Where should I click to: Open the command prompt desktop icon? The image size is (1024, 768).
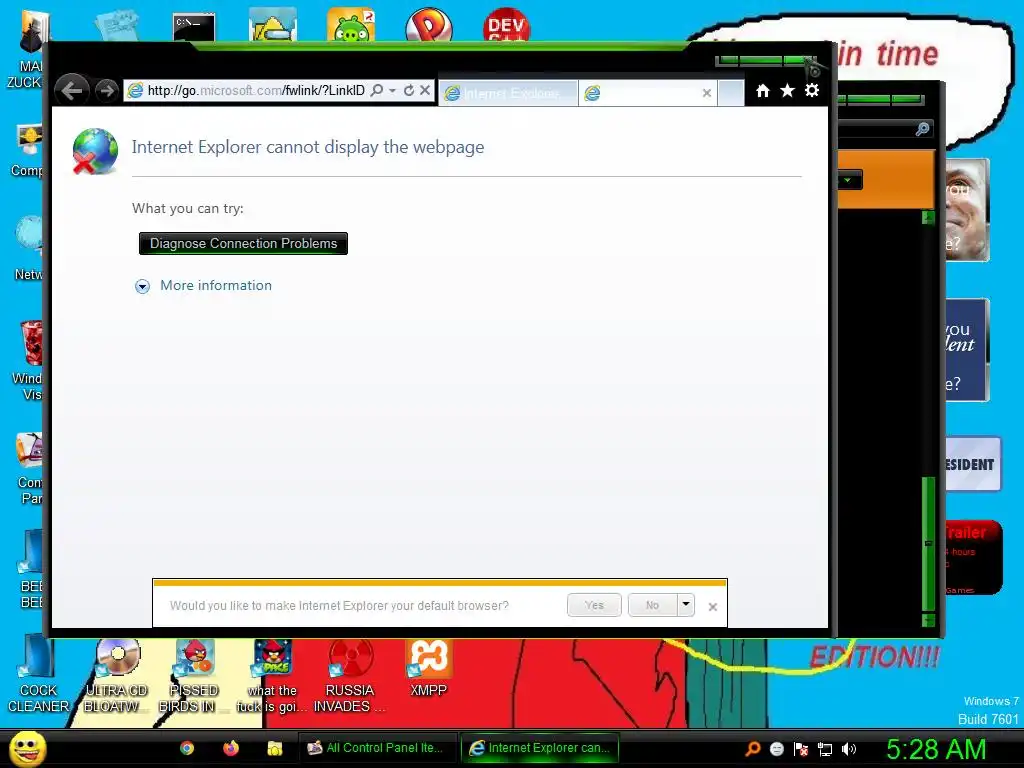[194, 26]
